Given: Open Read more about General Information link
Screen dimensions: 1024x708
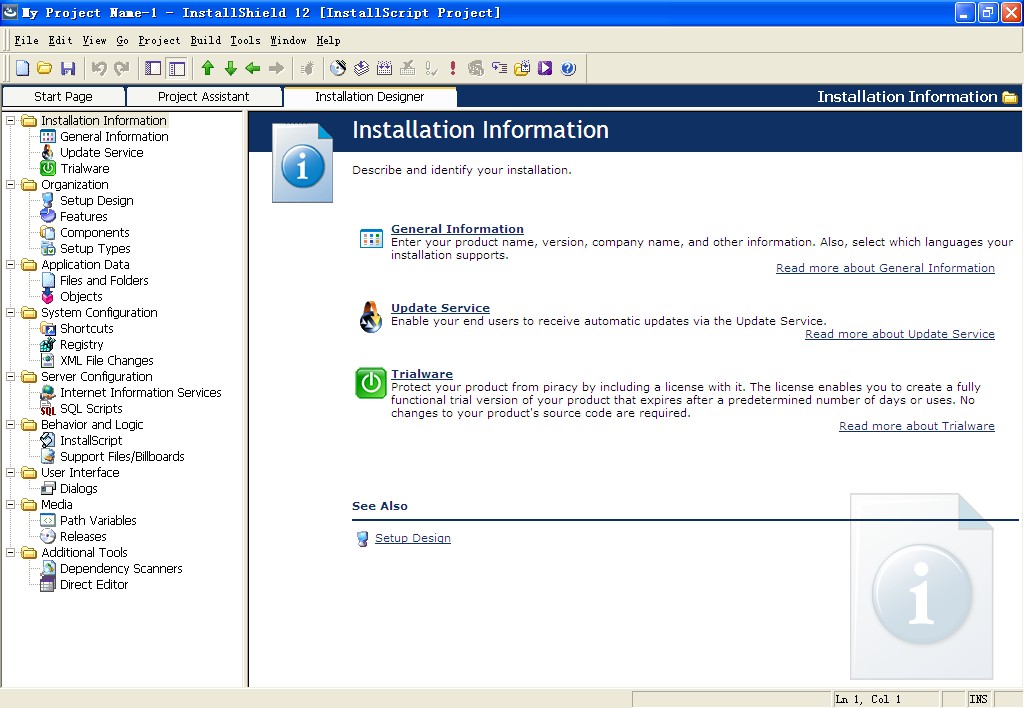Looking at the screenshot, I should point(885,268).
